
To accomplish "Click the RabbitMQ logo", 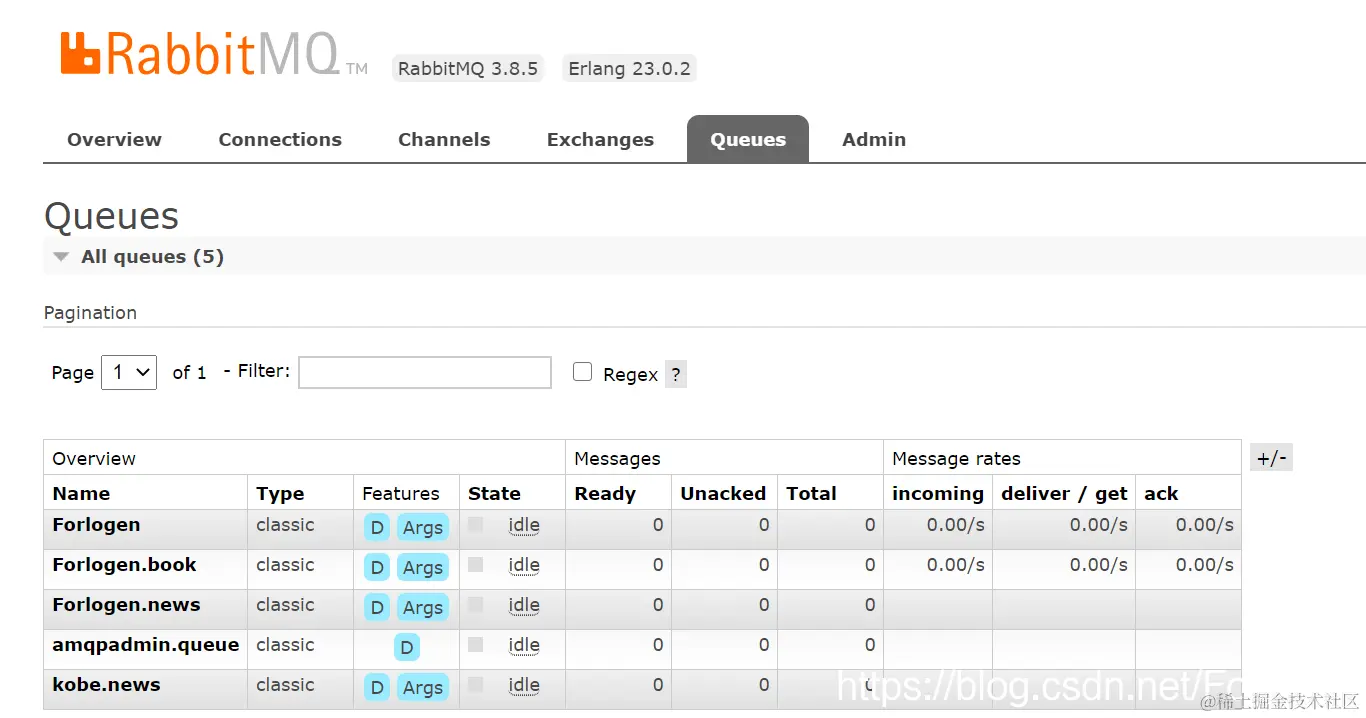I will point(213,53).
